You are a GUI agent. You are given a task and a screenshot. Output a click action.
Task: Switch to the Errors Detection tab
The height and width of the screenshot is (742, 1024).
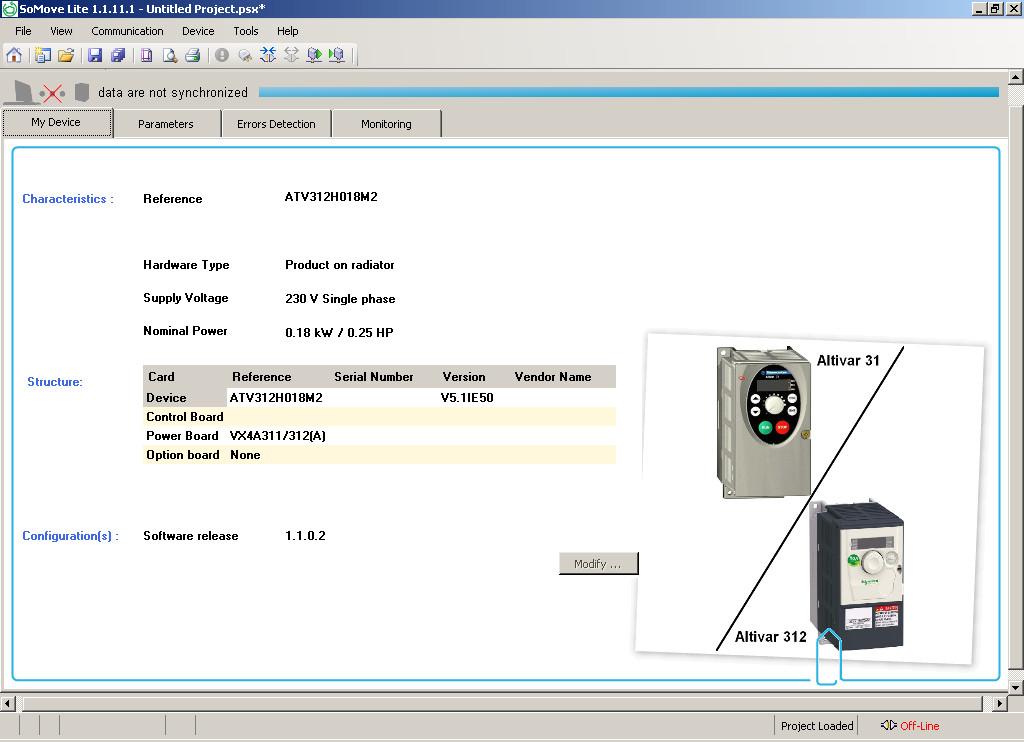(x=276, y=124)
